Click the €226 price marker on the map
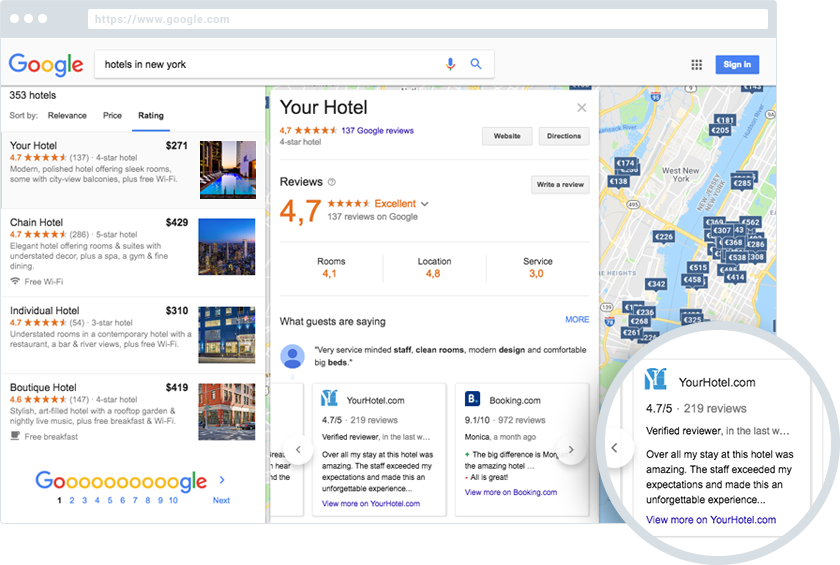The image size is (840, 565). pyautogui.click(x=664, y=237)
